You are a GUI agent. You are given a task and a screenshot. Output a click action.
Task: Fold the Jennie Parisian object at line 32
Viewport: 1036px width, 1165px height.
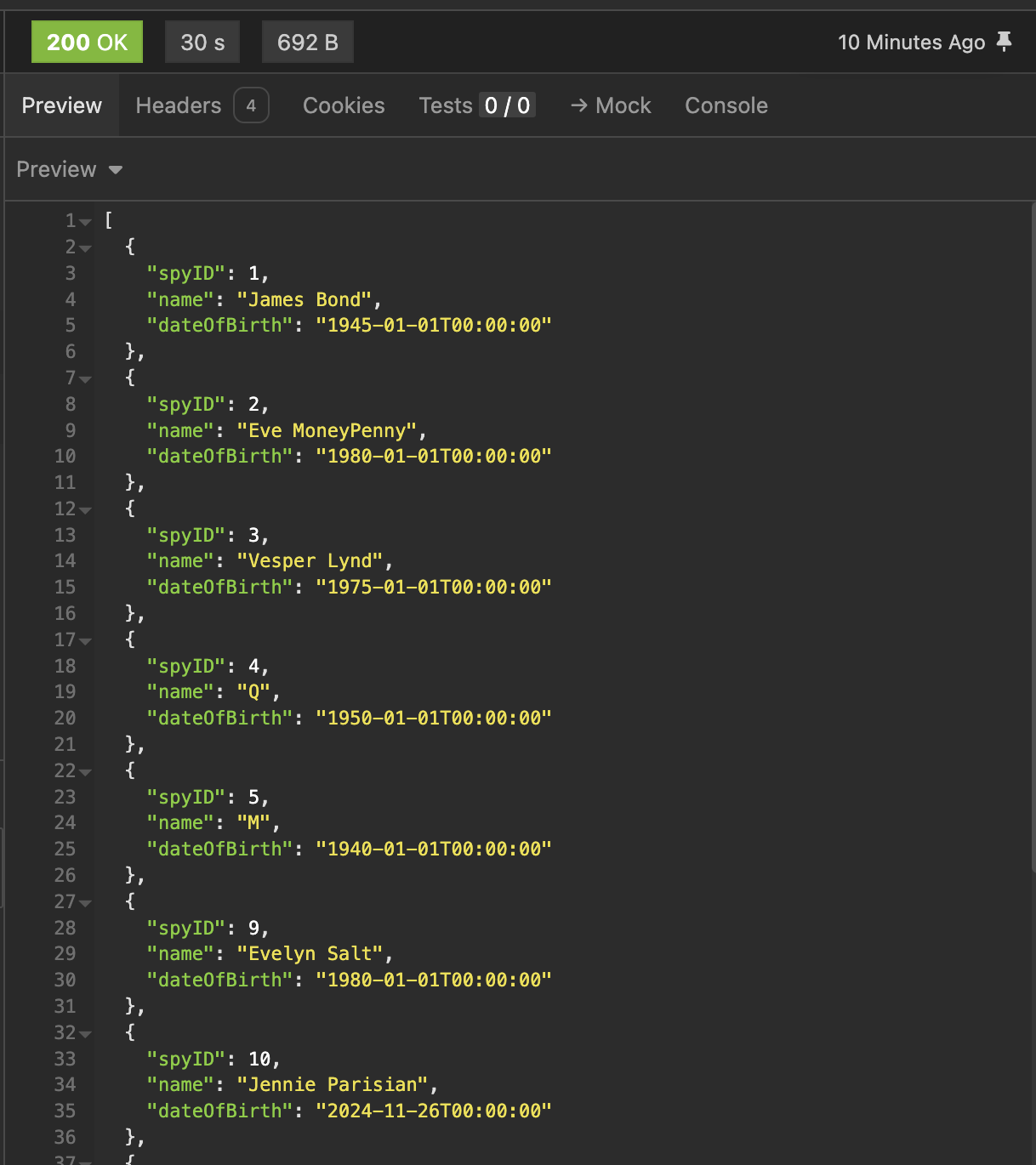86,1034
